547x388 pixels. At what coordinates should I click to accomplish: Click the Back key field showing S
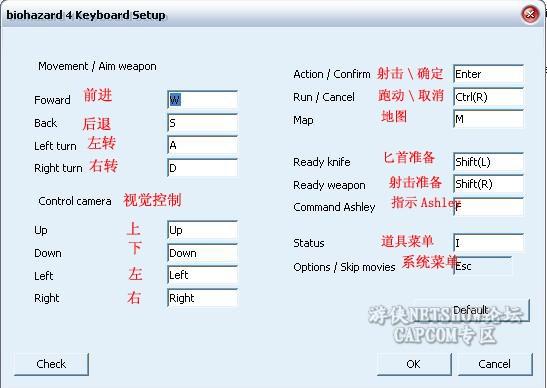[x=202, y=123]
